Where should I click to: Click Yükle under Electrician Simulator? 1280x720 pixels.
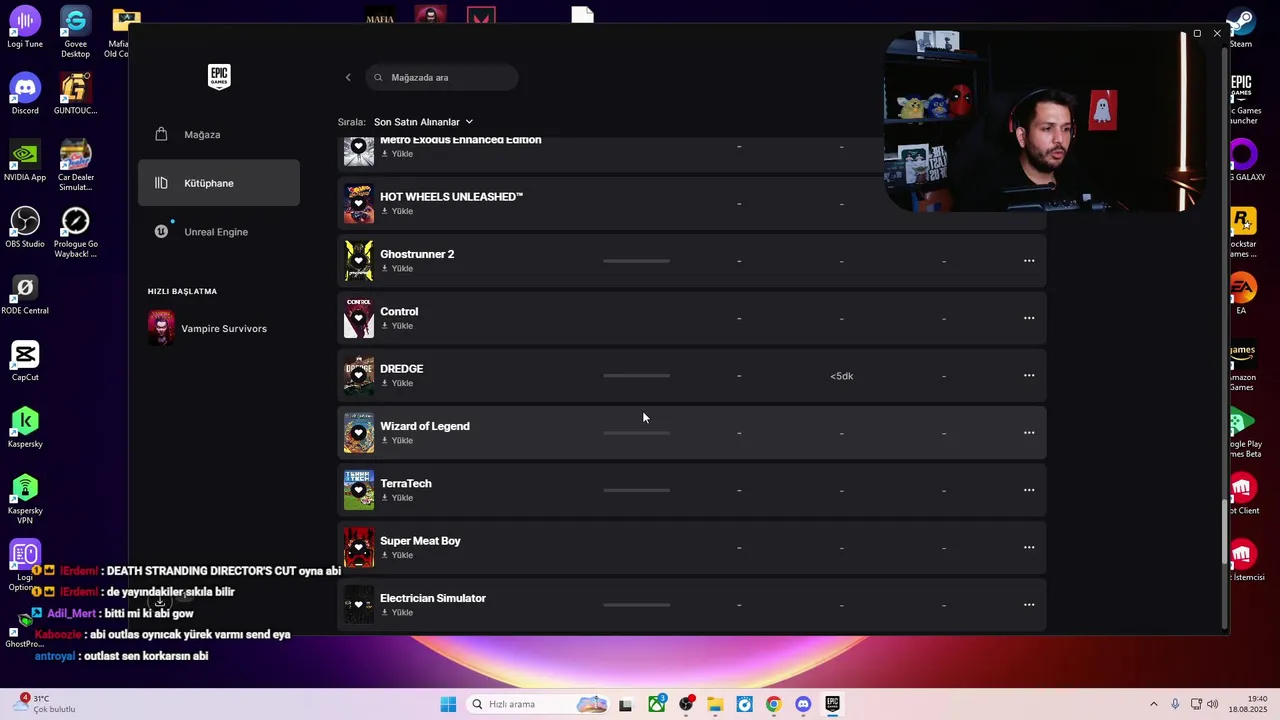(397, 612)
